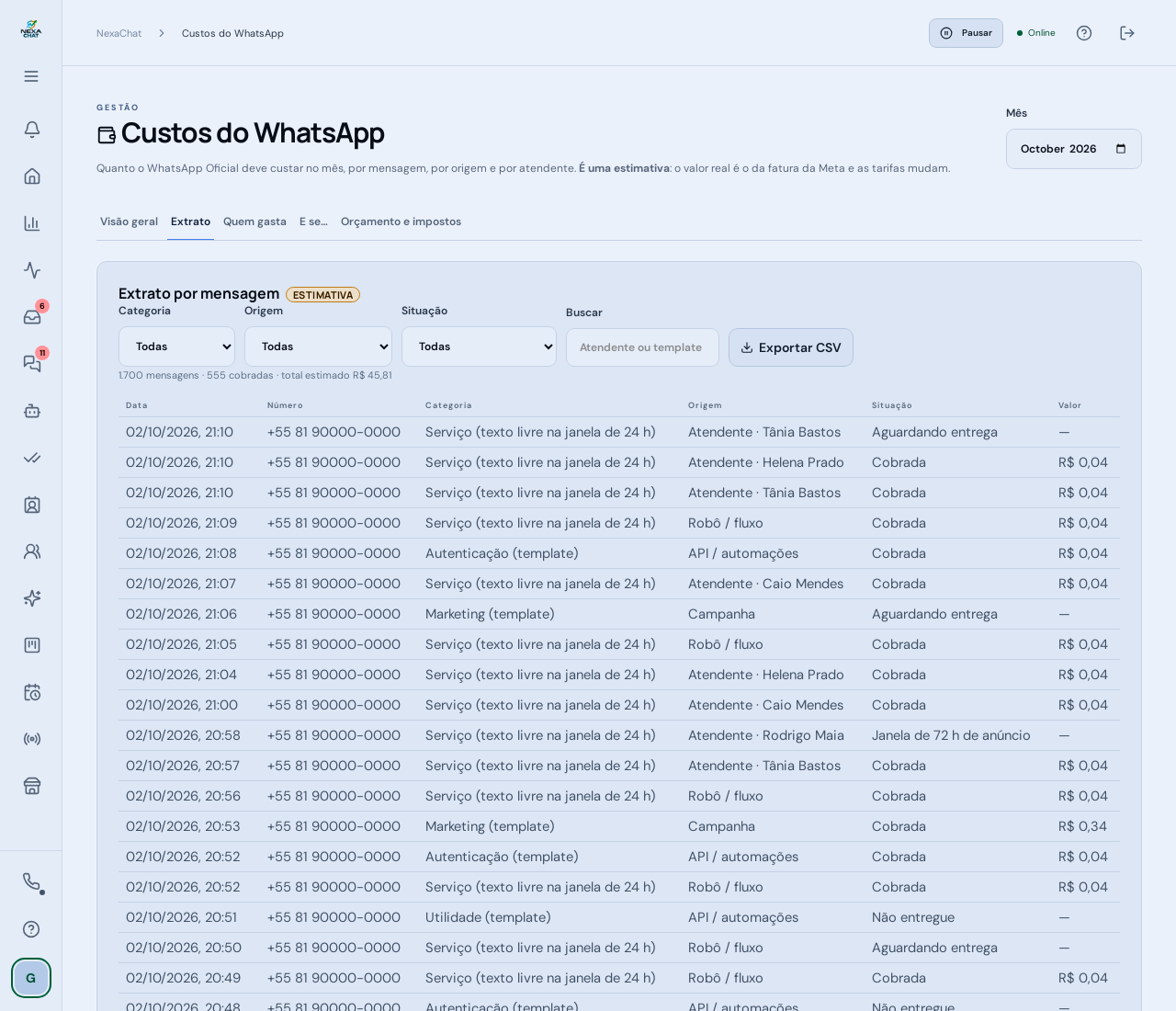The image size is (1176, 1011).
Task: Click the activity pulse icon in sidebar
Action: (x=32, y=270)
